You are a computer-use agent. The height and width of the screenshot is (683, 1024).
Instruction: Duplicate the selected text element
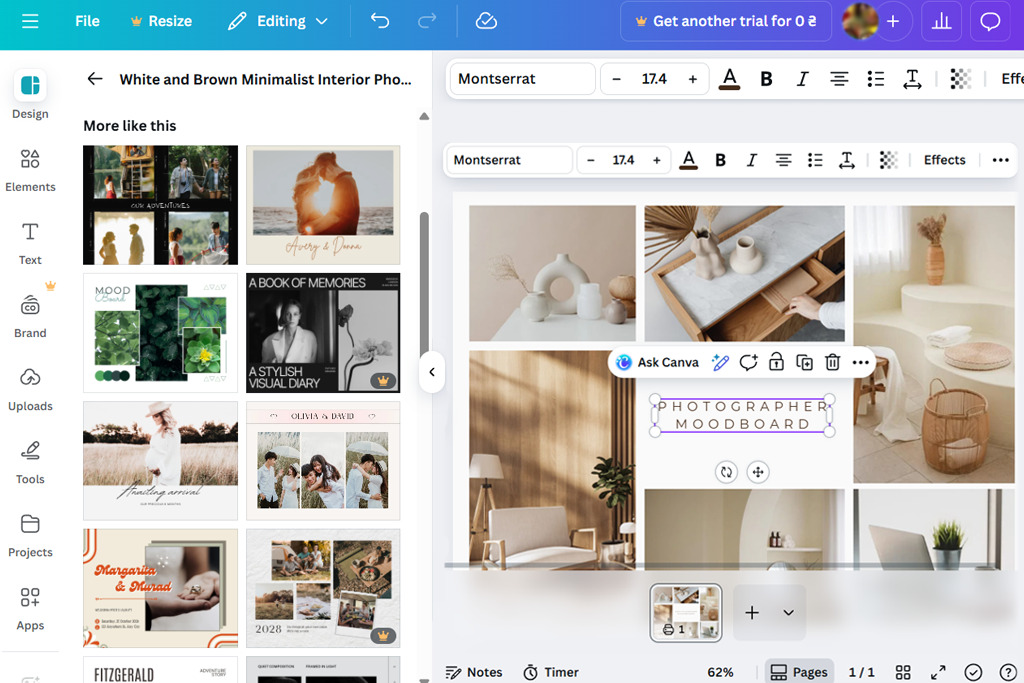tap(805, 362)
